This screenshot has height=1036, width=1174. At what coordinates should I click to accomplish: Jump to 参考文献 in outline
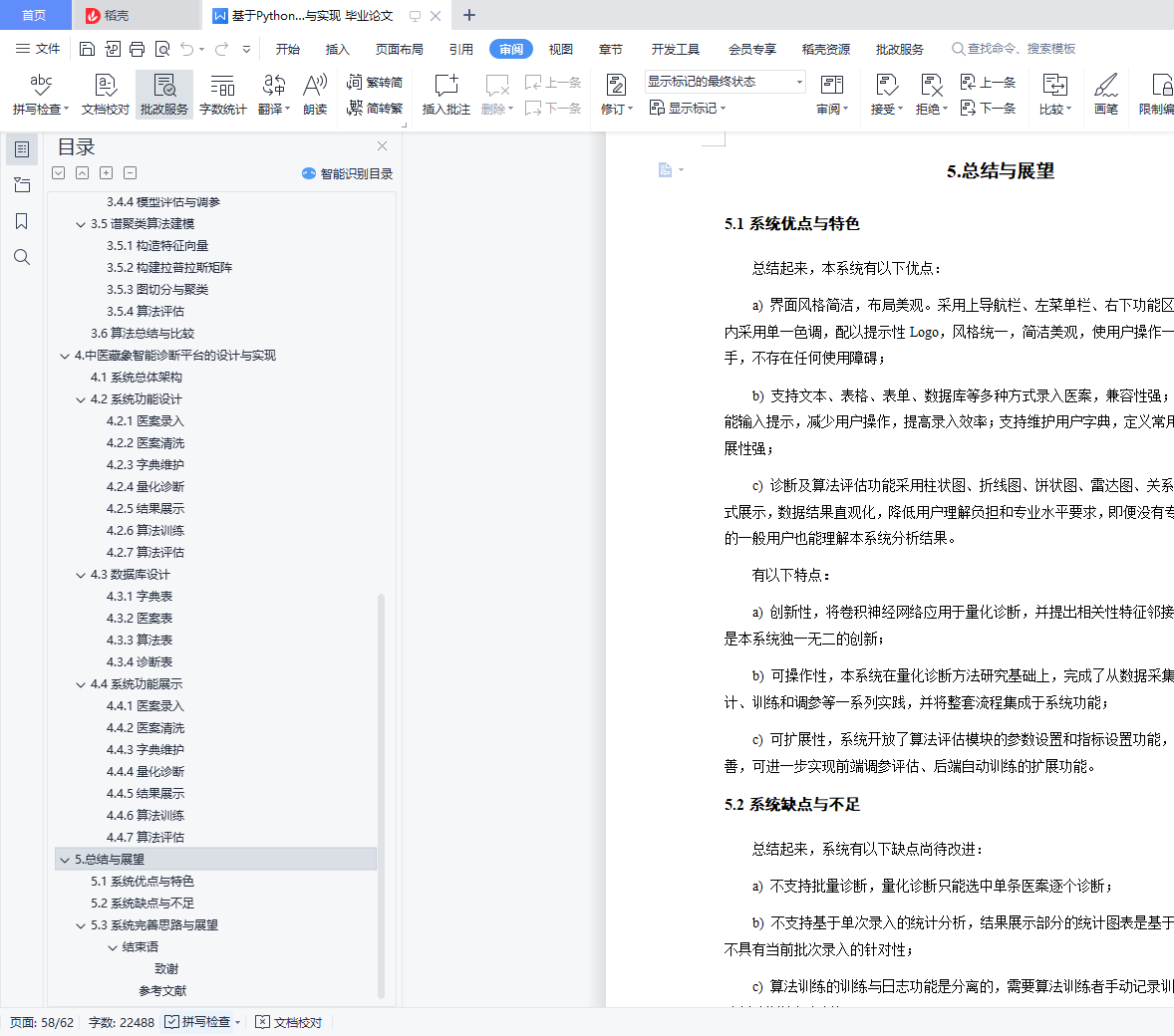[162, 990]
